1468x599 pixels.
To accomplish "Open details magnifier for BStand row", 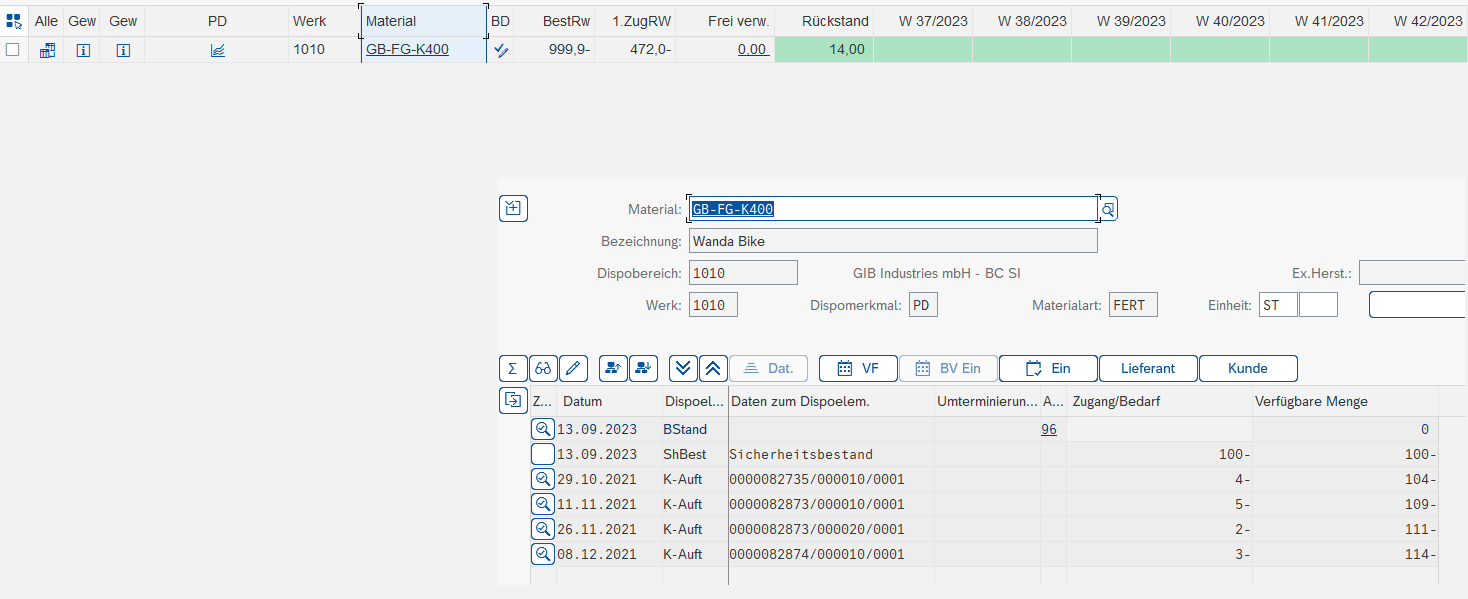I will pos(542,429).
